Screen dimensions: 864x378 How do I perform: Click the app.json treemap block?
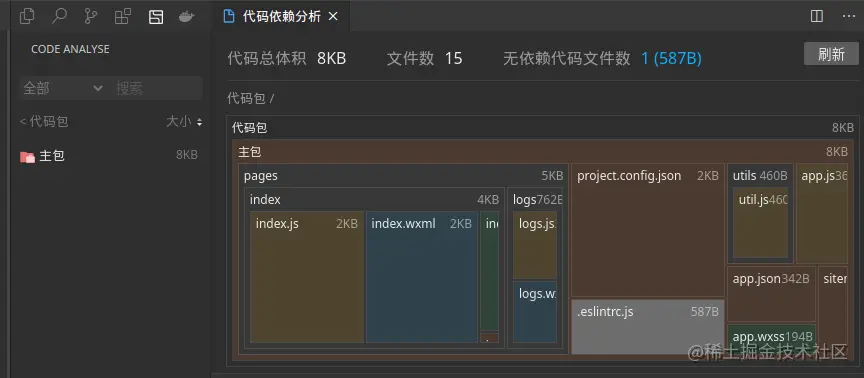coord(771,294)
